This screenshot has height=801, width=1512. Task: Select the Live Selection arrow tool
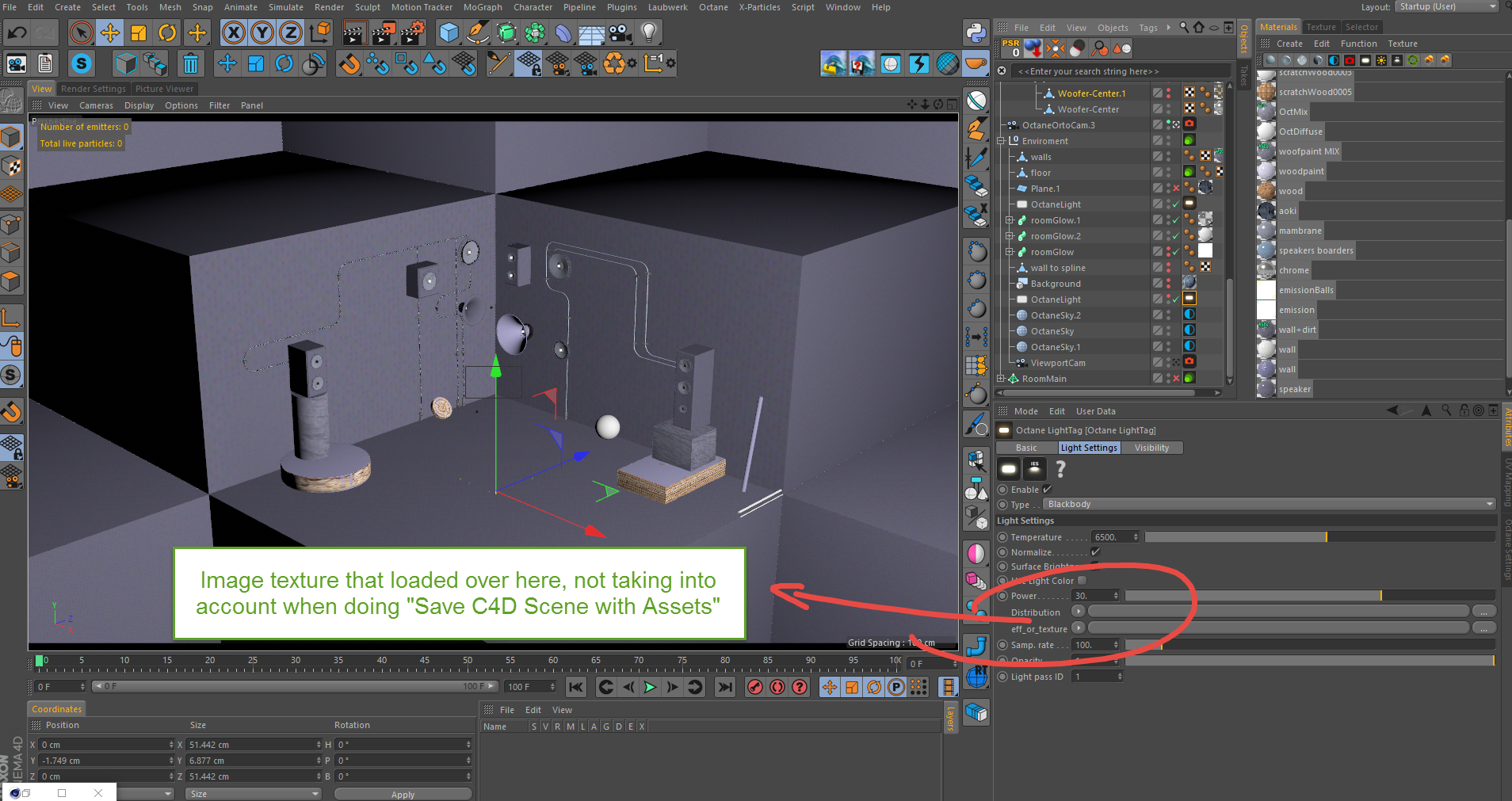click(80, 33)
